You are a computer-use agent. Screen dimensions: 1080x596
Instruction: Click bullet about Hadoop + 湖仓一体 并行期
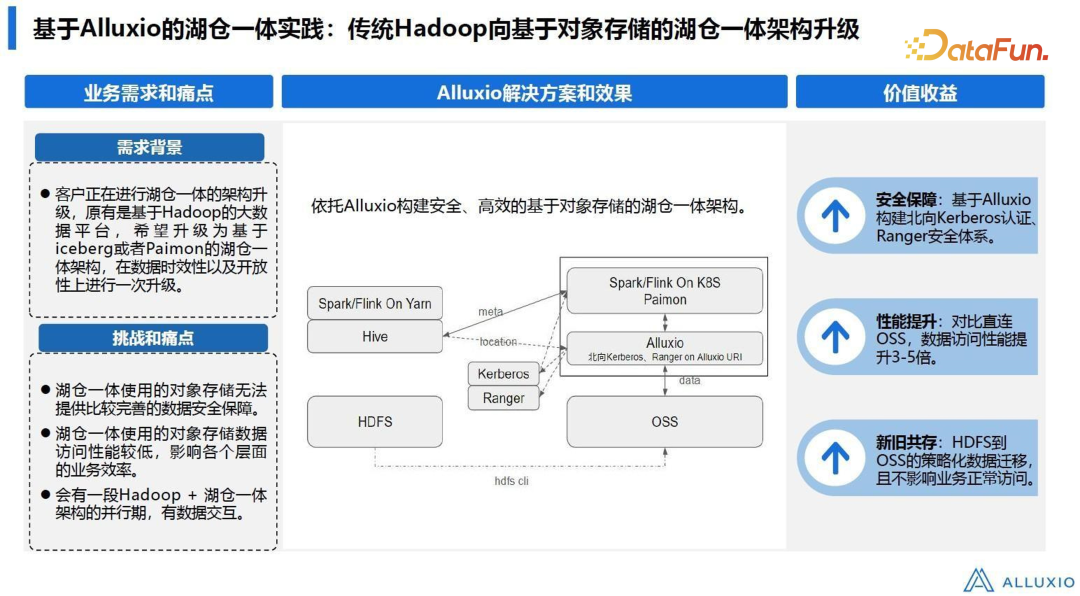pyautogui.click(x=160, y=504)
